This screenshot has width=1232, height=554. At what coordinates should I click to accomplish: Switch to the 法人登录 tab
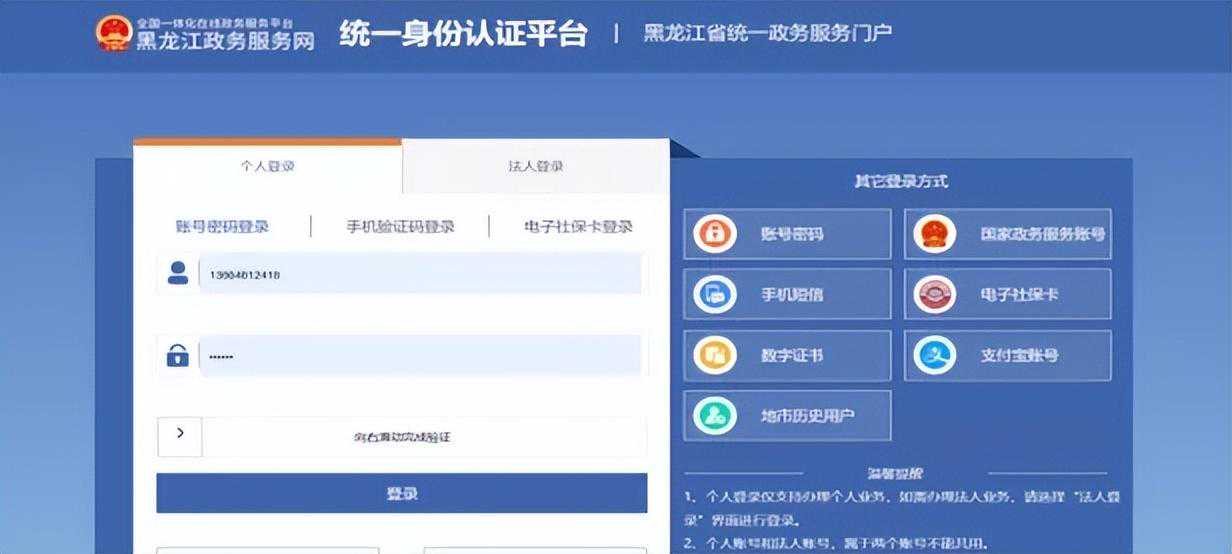[535, 166]
